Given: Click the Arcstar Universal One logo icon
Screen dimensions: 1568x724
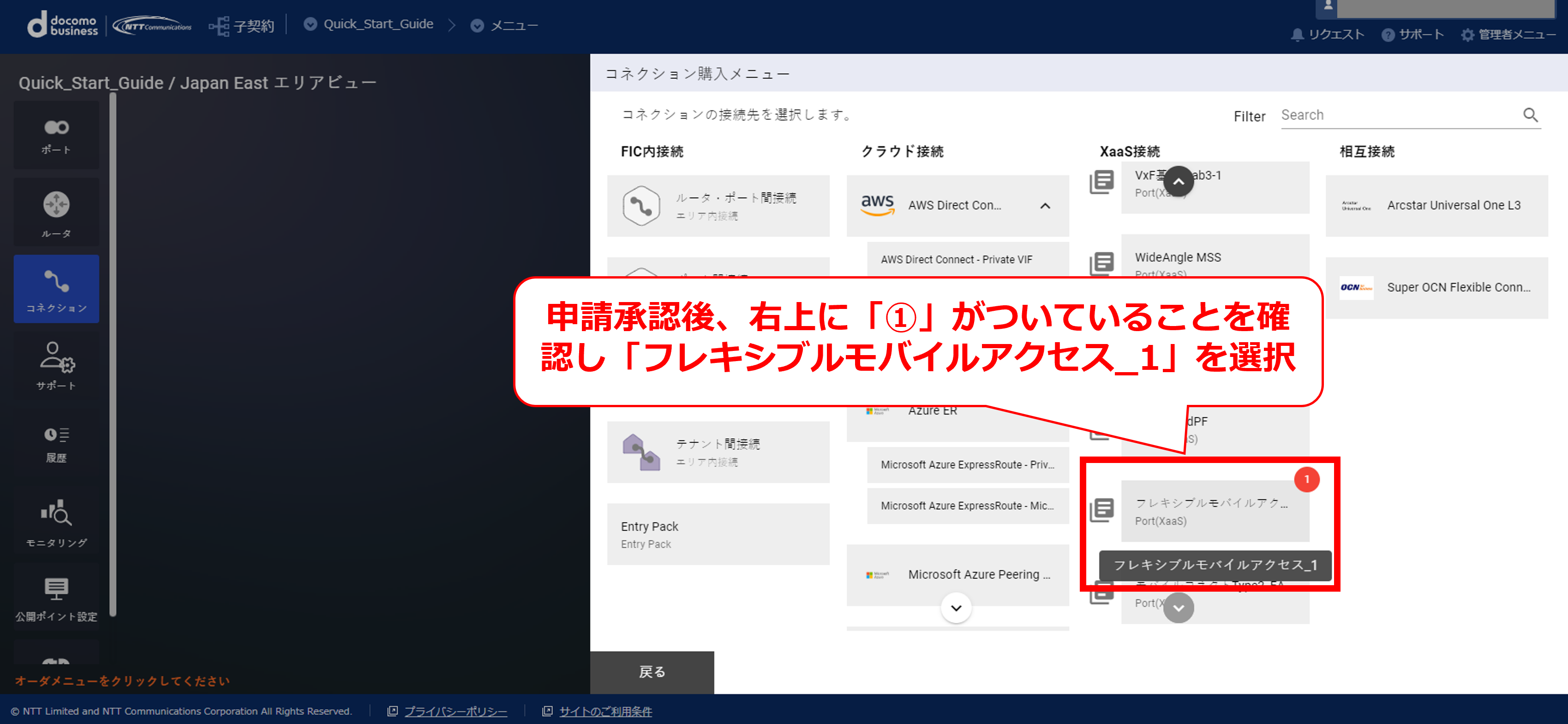Looking at the screenshot, I should (1356, 206).
